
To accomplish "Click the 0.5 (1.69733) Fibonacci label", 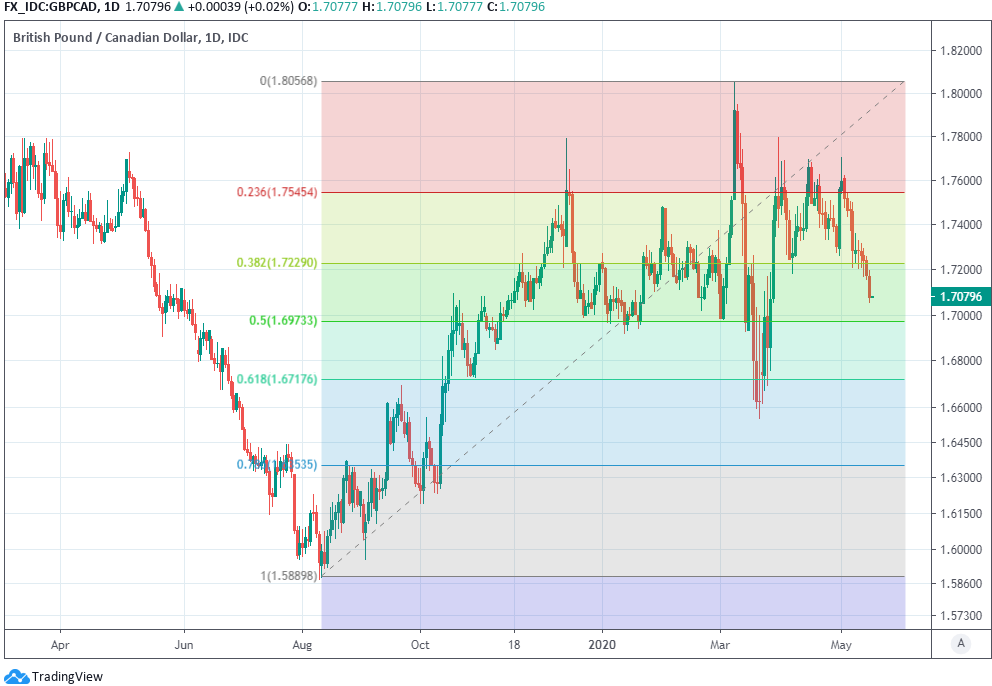I will point(283,321).
